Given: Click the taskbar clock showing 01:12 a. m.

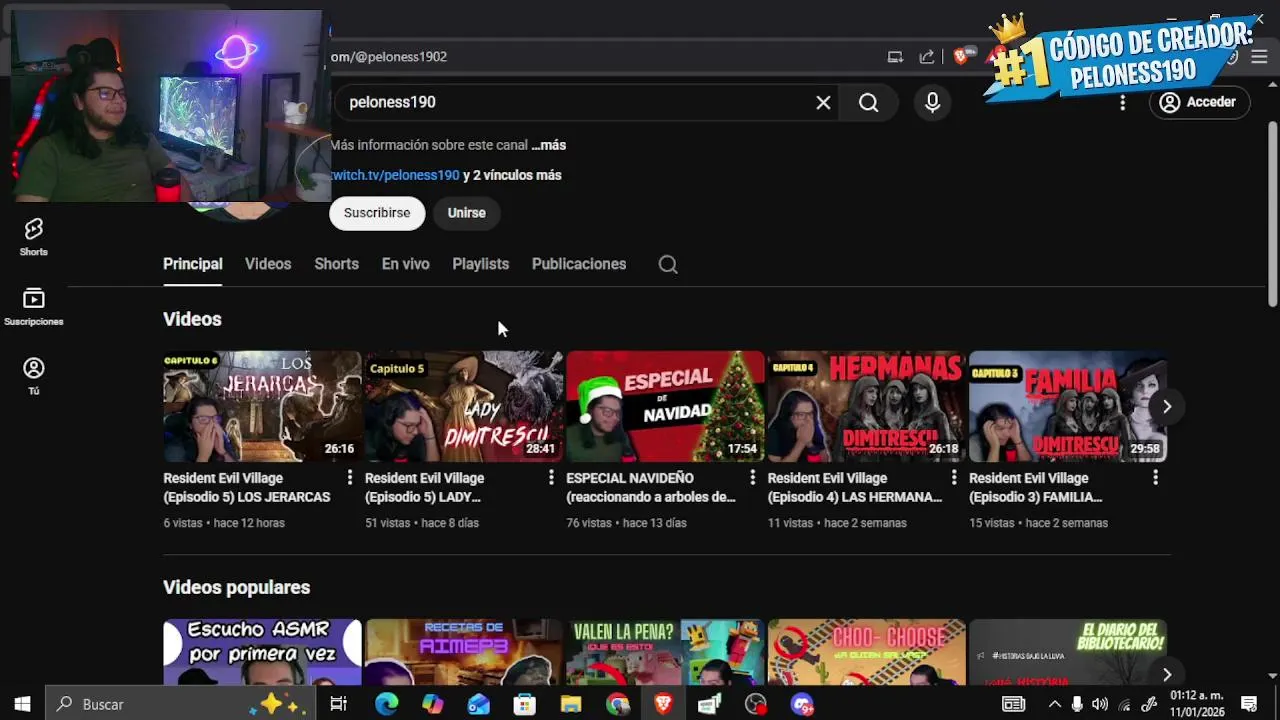Looking at the screenshot, I should coord(1197,704).
